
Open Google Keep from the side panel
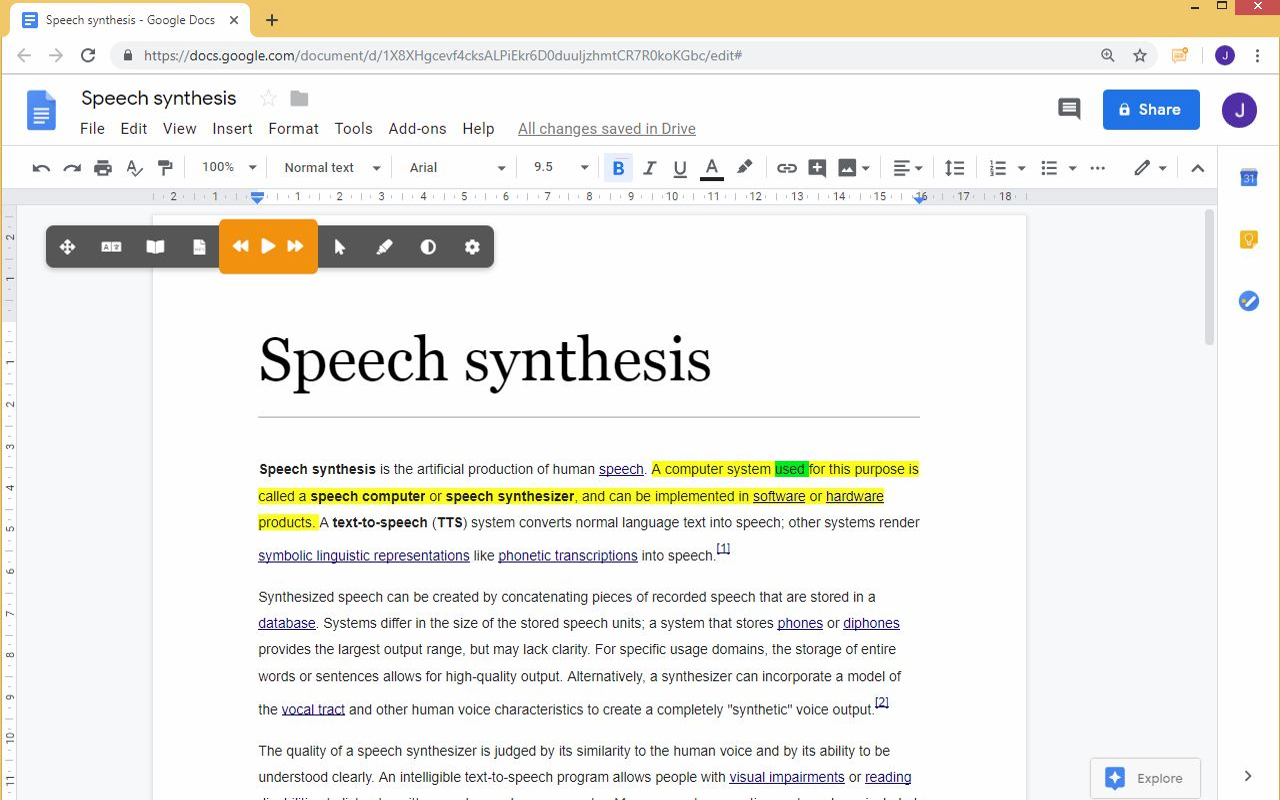pyautogui.click(x=1247, y=239)
